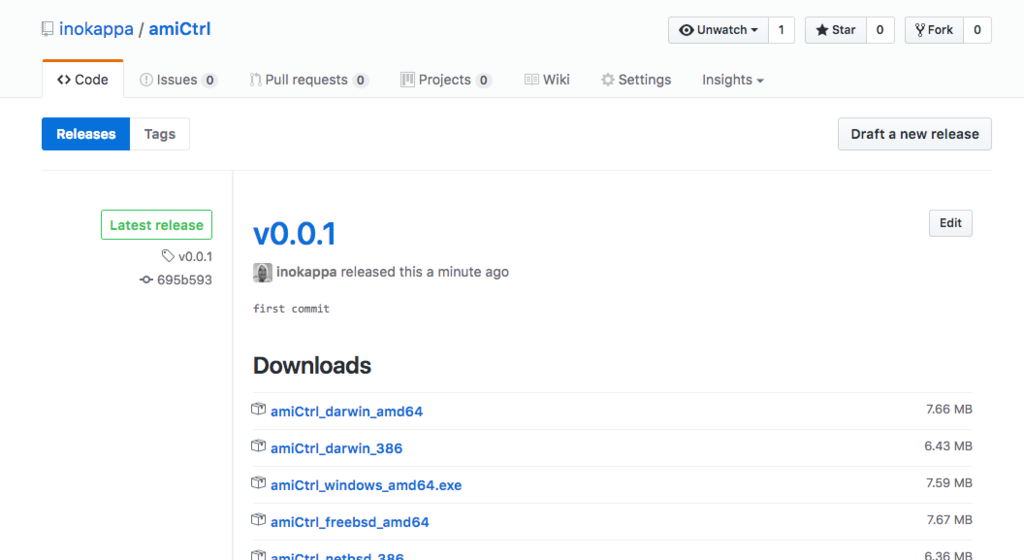Viewport: 1024px width, 560px height.
Task: Switch to the Tags view
Action: (x=160, y=134)
